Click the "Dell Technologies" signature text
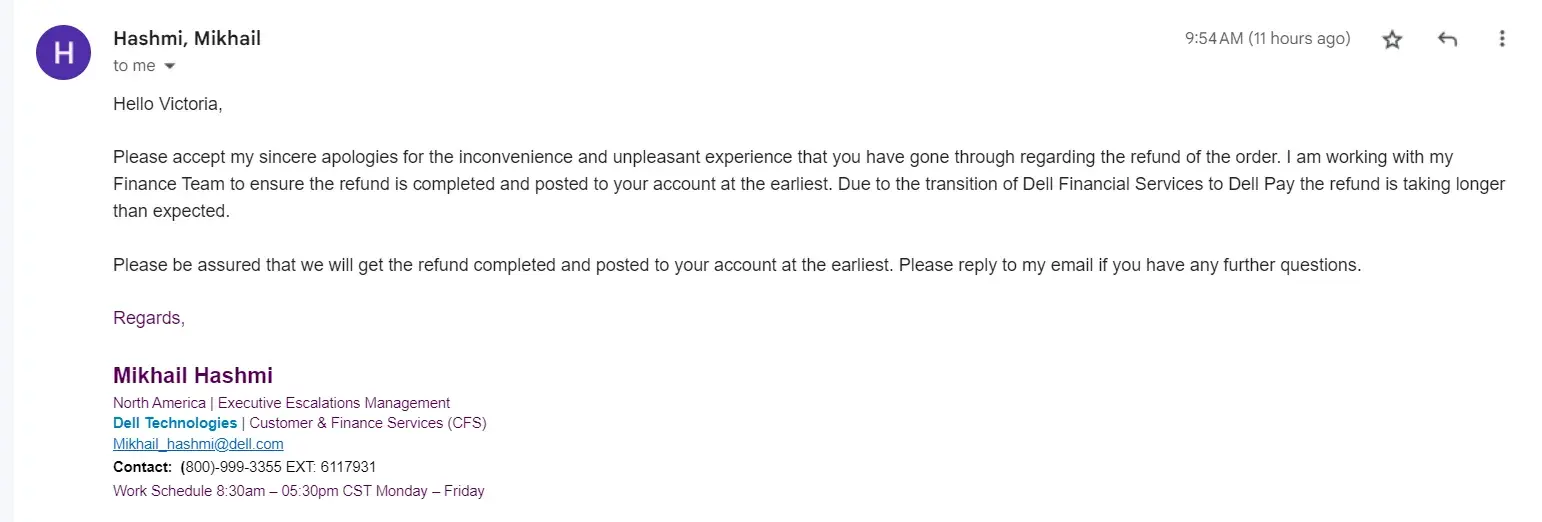 click(x=175, y=423)
